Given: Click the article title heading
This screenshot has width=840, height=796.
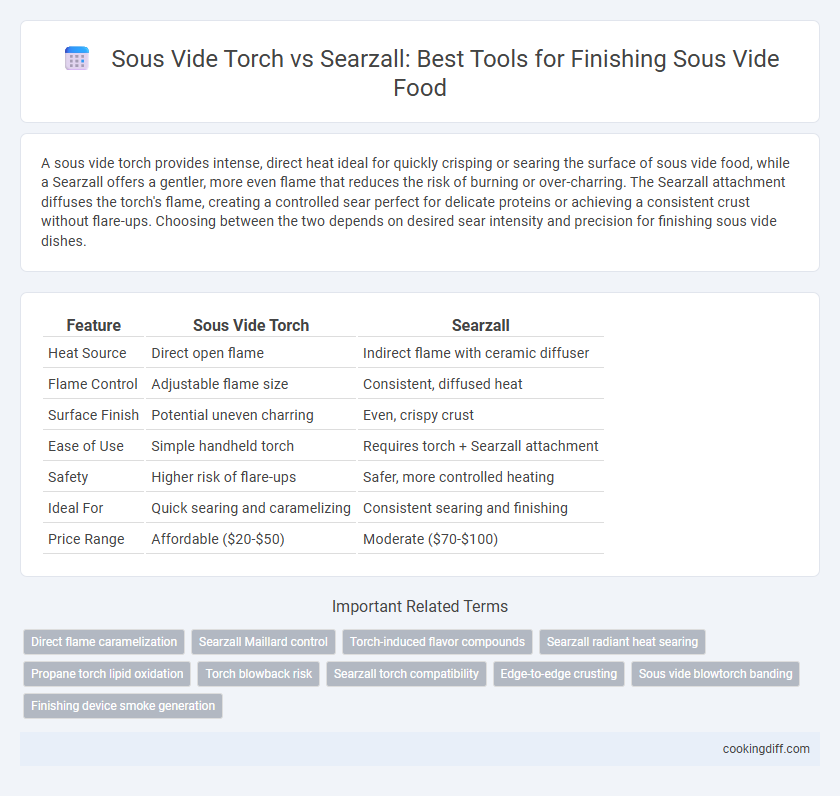Looking at the screenshot, I should point(420,73).
